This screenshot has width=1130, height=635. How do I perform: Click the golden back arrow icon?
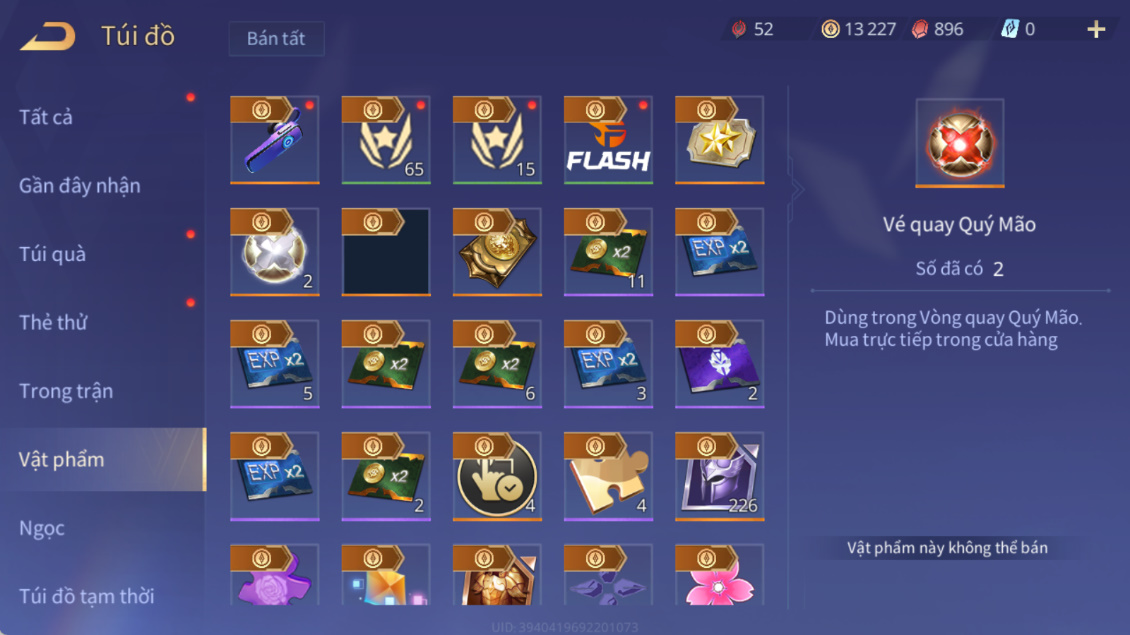(x=48, y=35)
